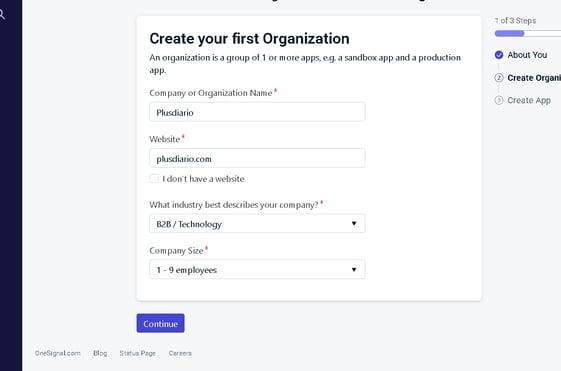Select the Create App step
The height and width of the screenshot is (371, 561).
529,101
